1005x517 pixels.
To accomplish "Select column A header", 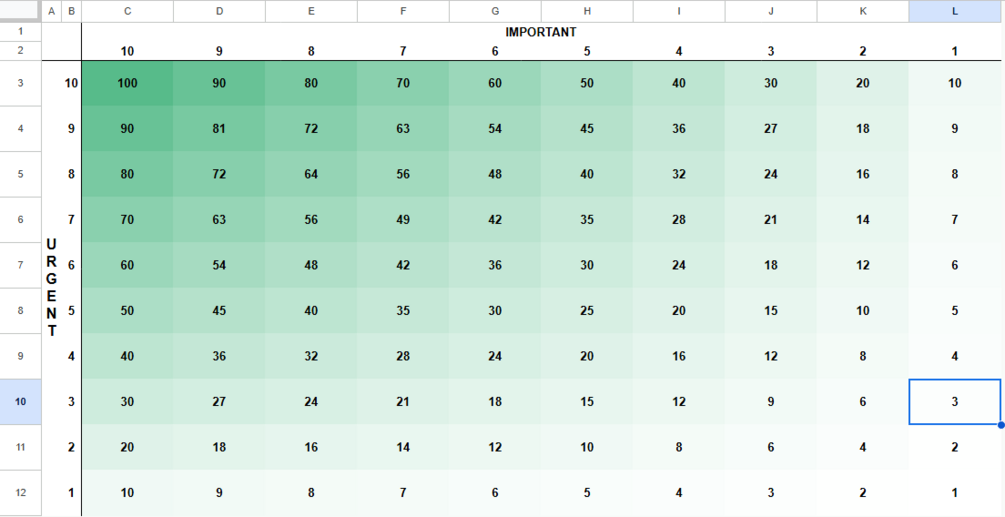I will click(51, 12).
